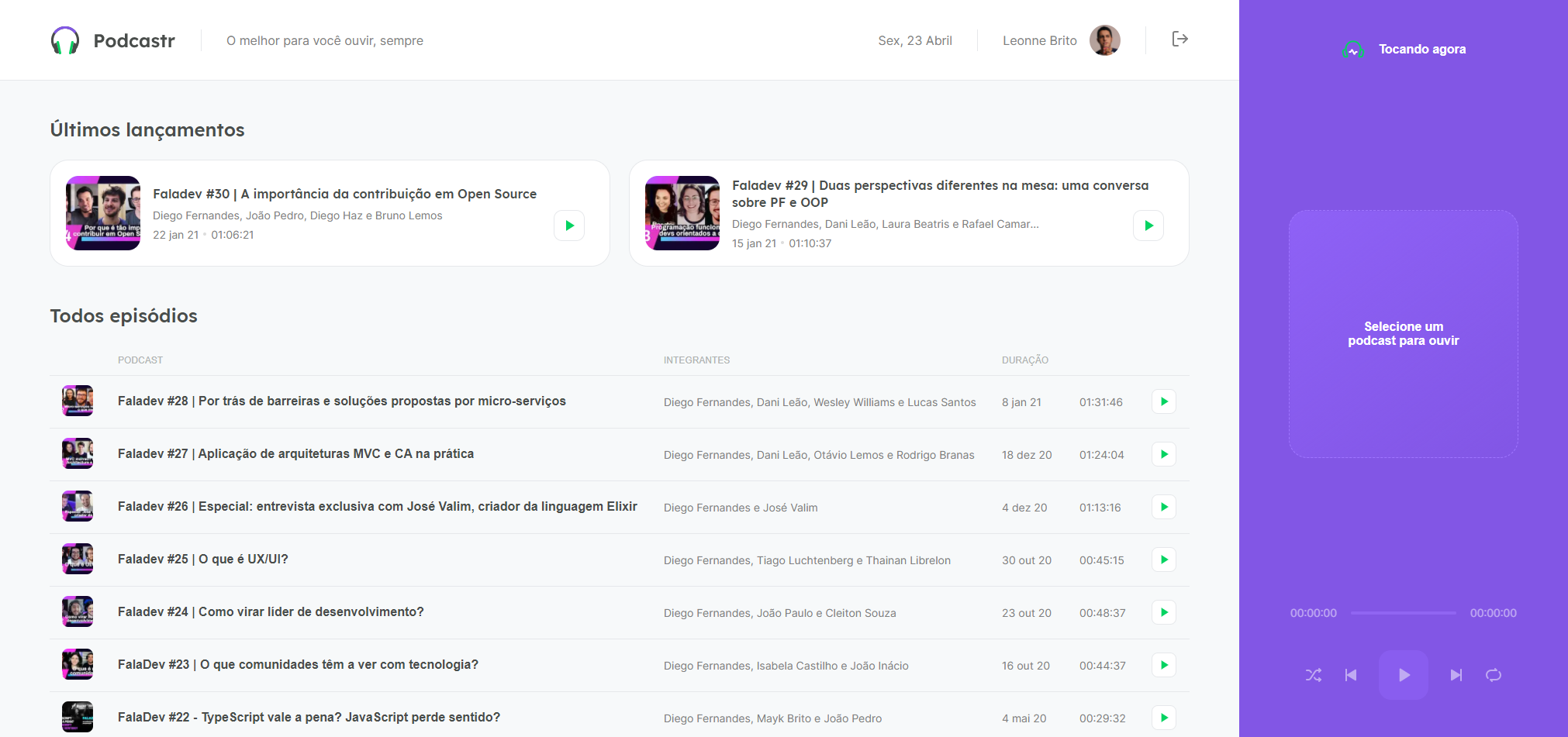Open Faladev #26 Elixir episode title
The width and height of the screenshot is (1568, 737).
tap(378, 507)
